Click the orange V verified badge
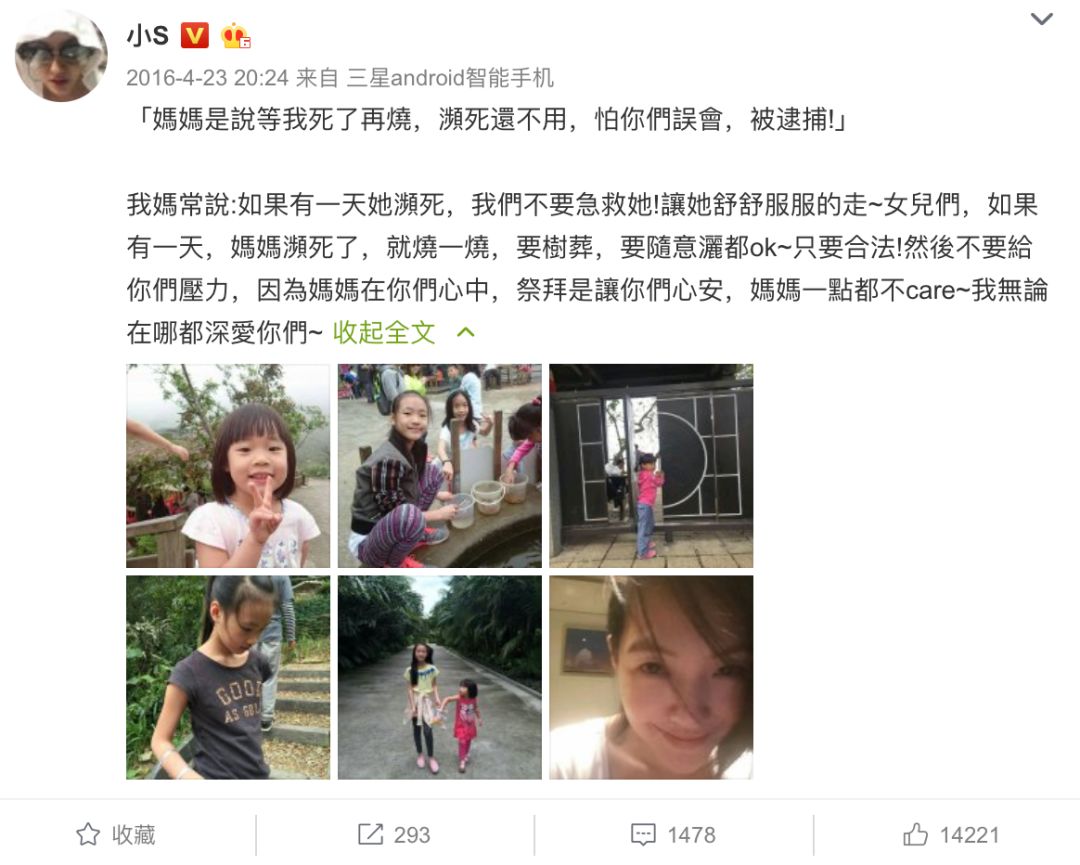1080x865 pixels. pos(194,34)
